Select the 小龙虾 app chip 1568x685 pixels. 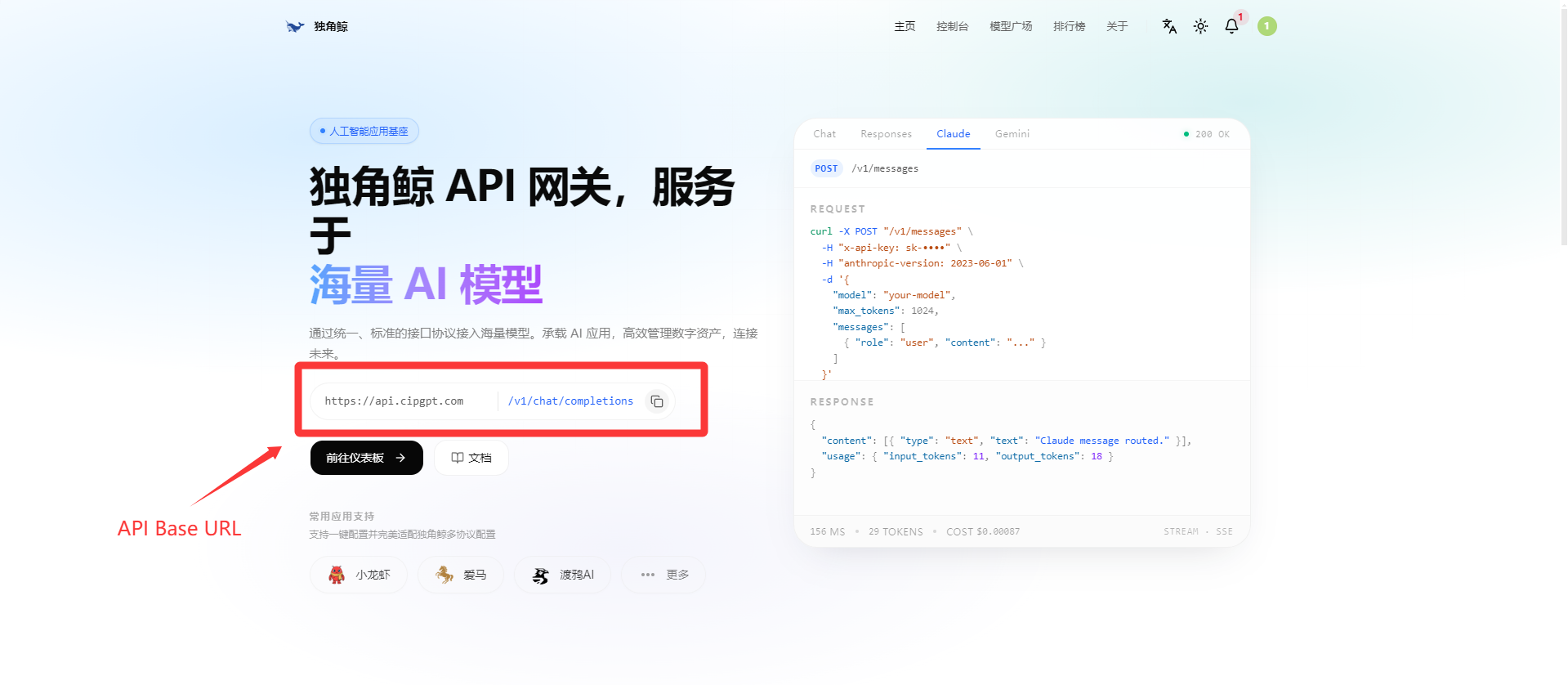point(359,575)
